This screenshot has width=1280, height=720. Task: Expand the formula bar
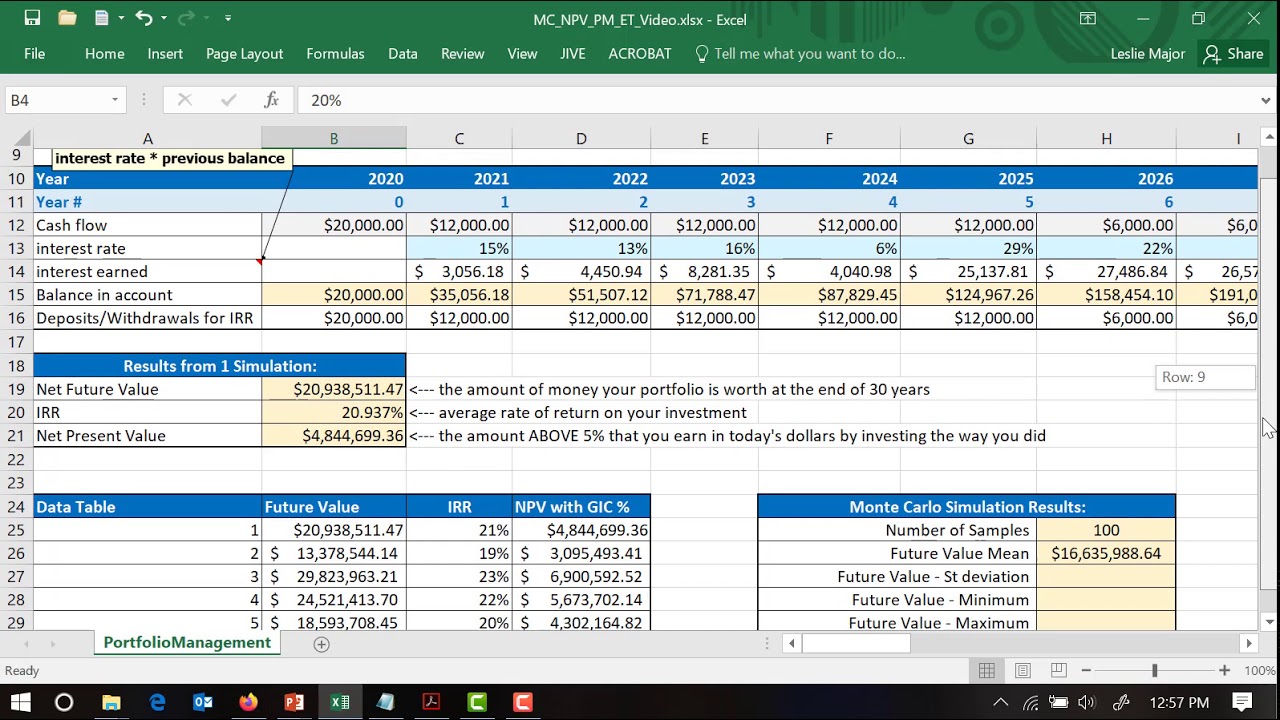coord(1267,100)
